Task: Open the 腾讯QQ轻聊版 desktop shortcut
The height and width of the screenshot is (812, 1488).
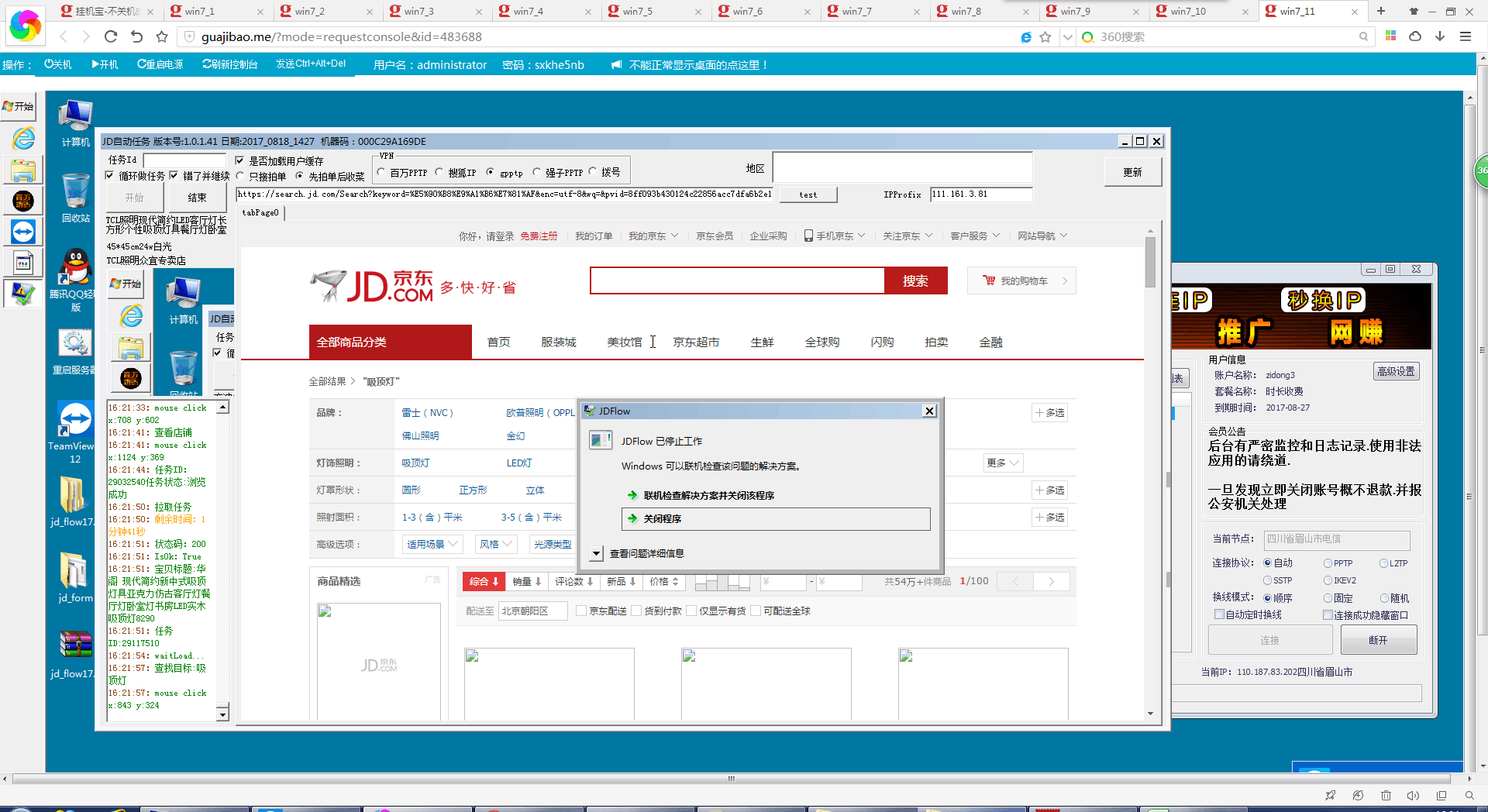Action: (74, 280)
